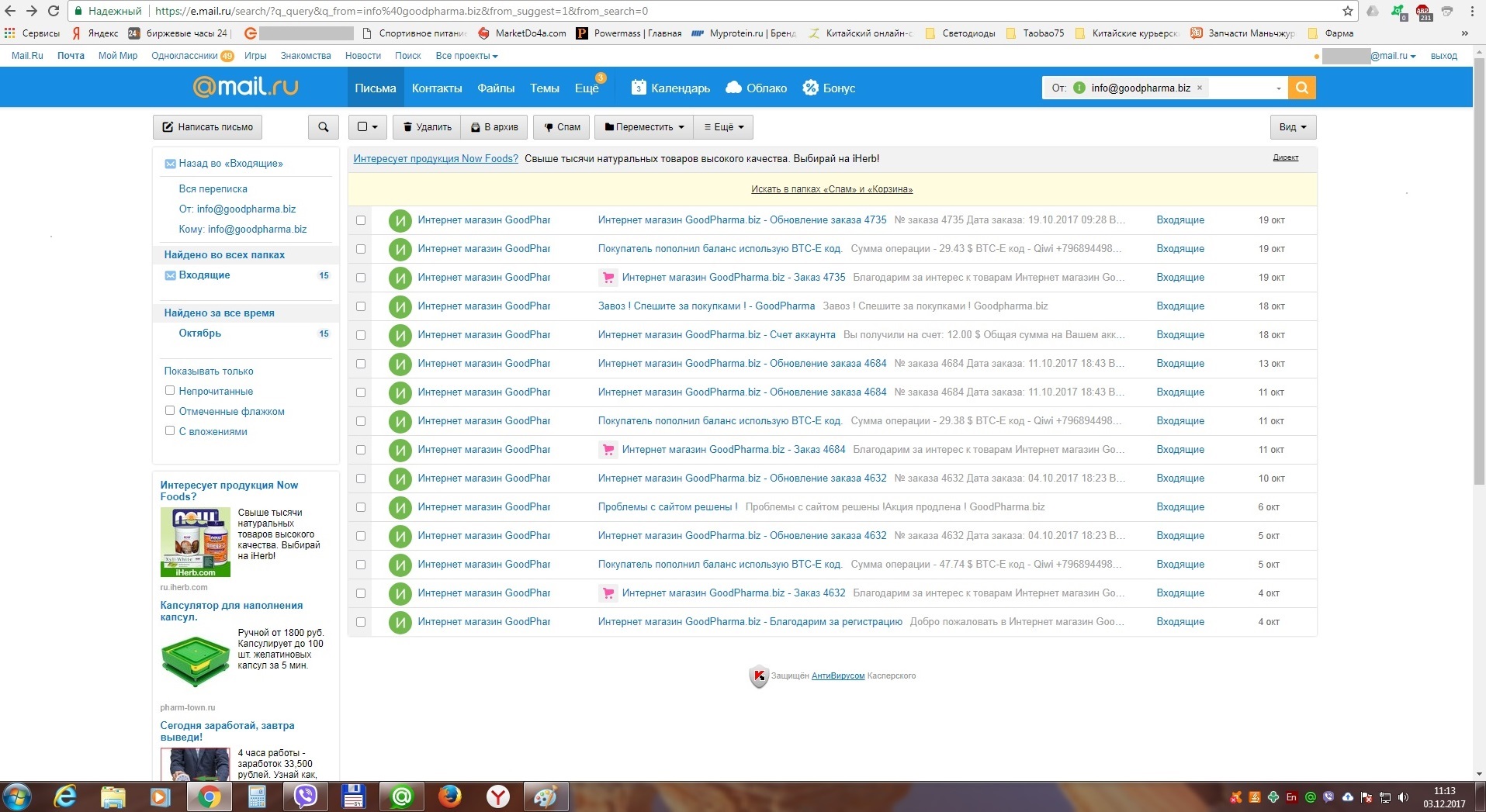The width and height of the screenshot is (1486, 812).
Task: Enable the Непрочитанные filter checkbox
Action: 170,391
